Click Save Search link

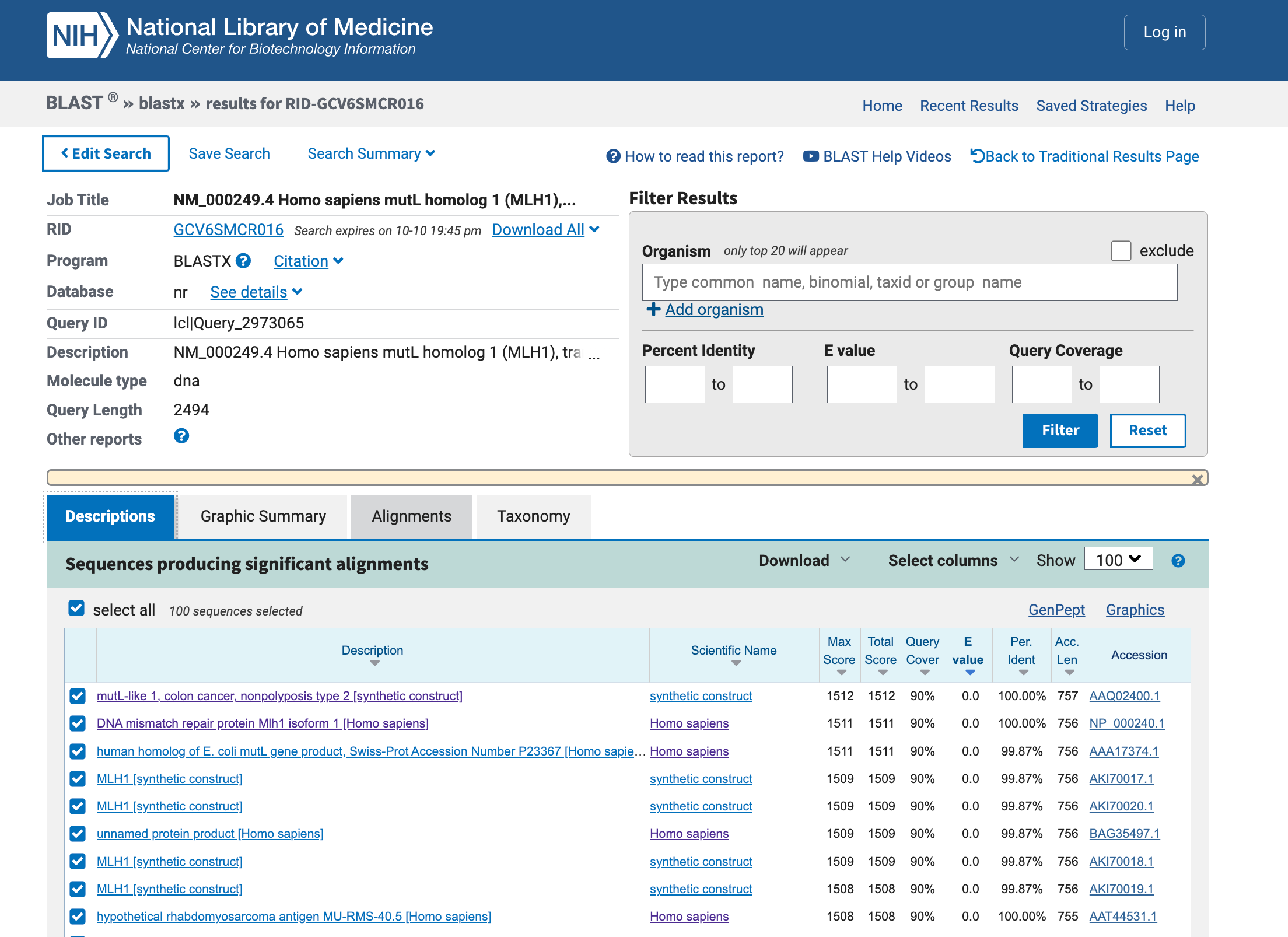point(229,153)
